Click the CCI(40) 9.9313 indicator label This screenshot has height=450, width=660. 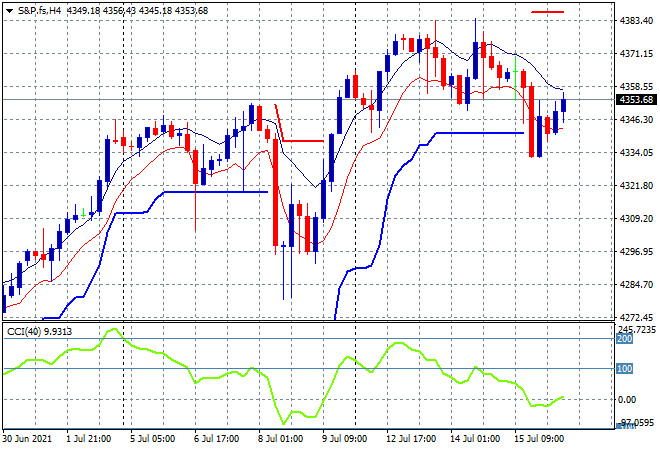point(40,332)
